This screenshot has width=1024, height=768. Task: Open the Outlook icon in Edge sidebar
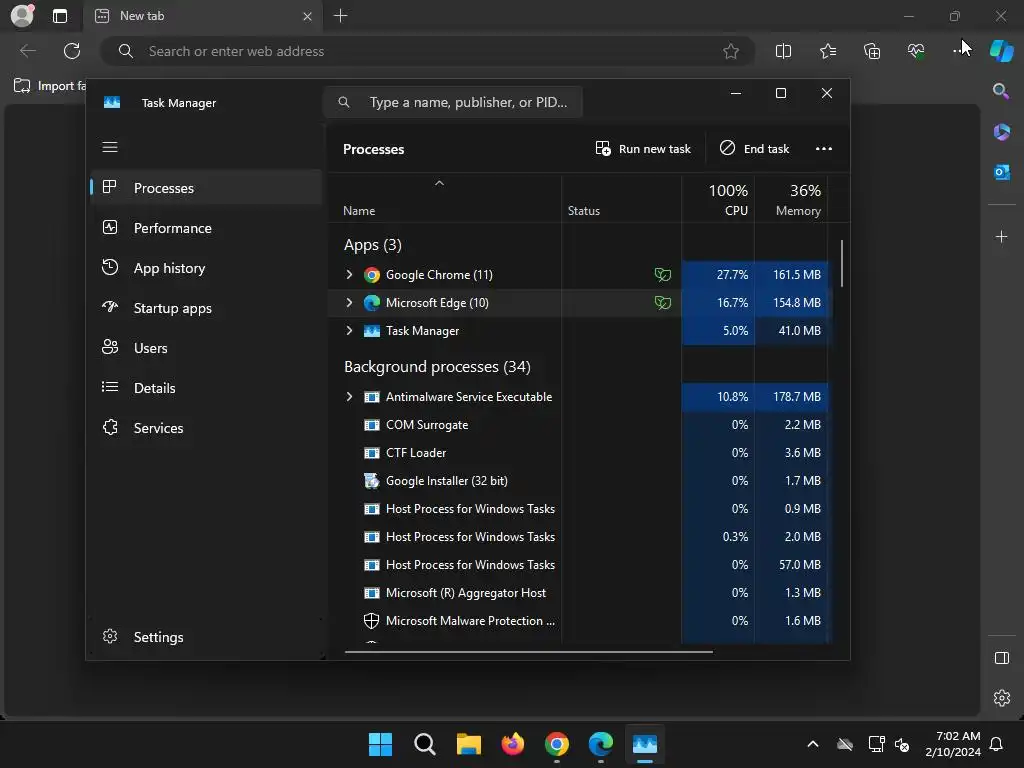click(x=1001, y=172)
